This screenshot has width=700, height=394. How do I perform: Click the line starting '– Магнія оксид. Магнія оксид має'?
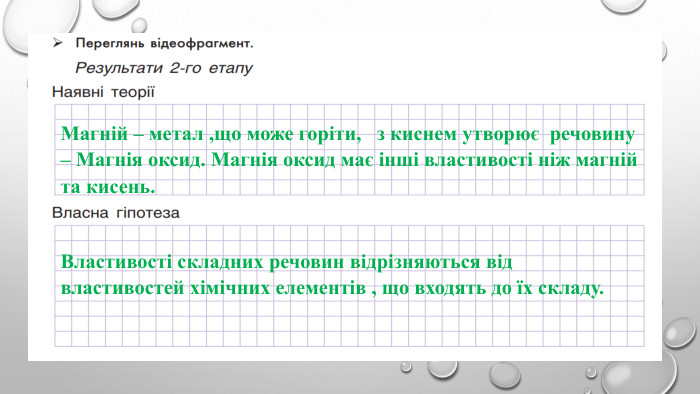tap(348, 160)
